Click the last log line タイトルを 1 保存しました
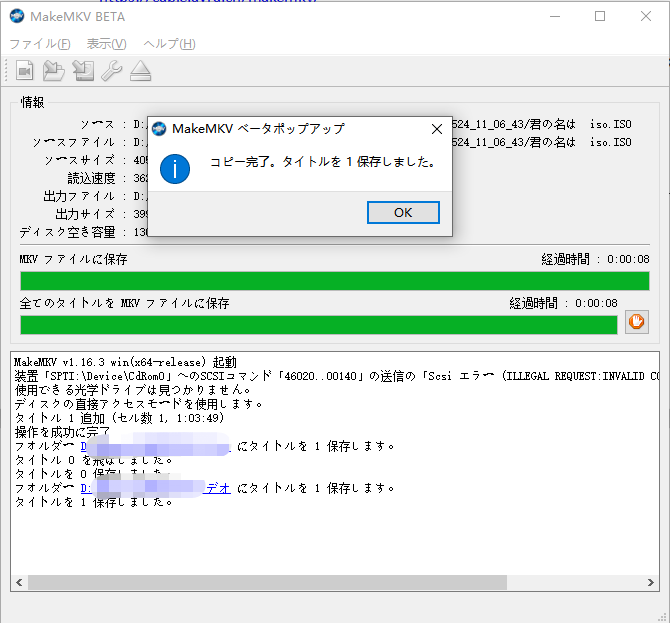Viewport: 670px width, 623px height. tap(94, 502)
